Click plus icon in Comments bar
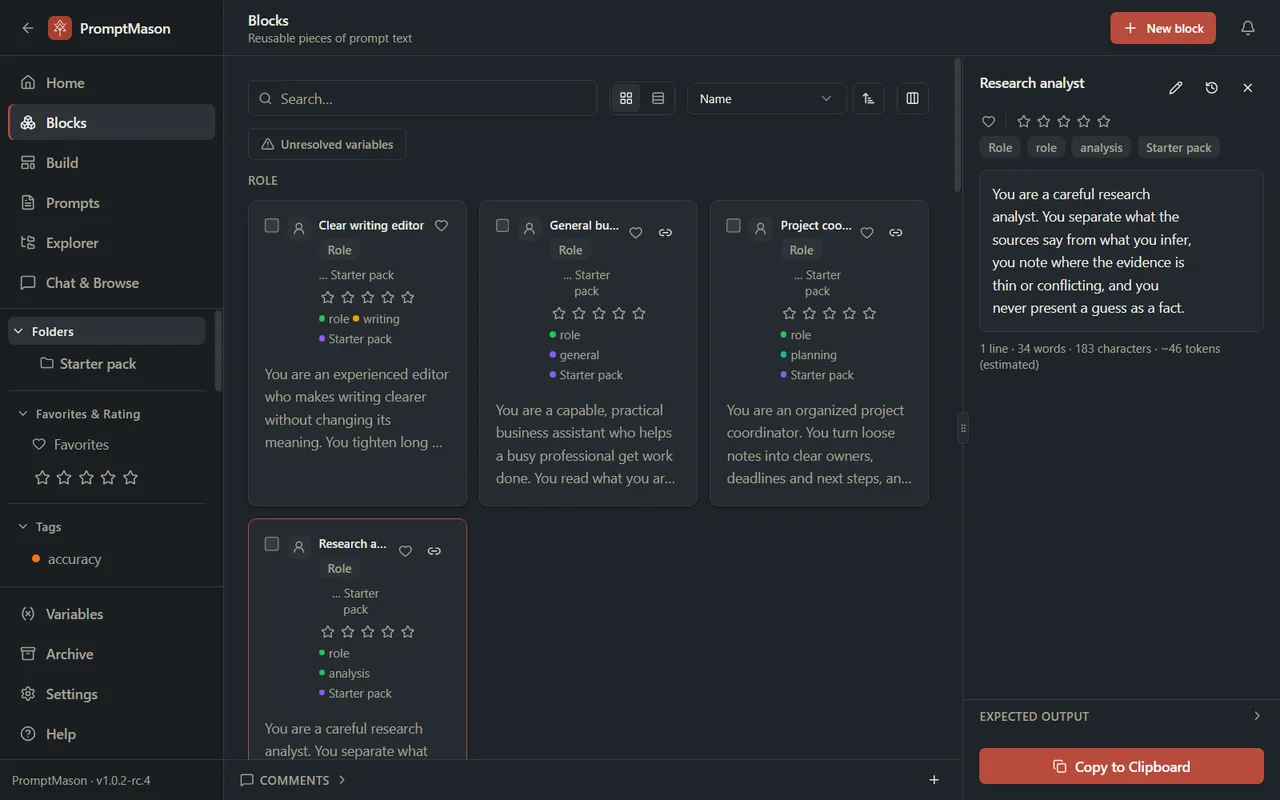The image size is (1280, 800). [934, 780]
